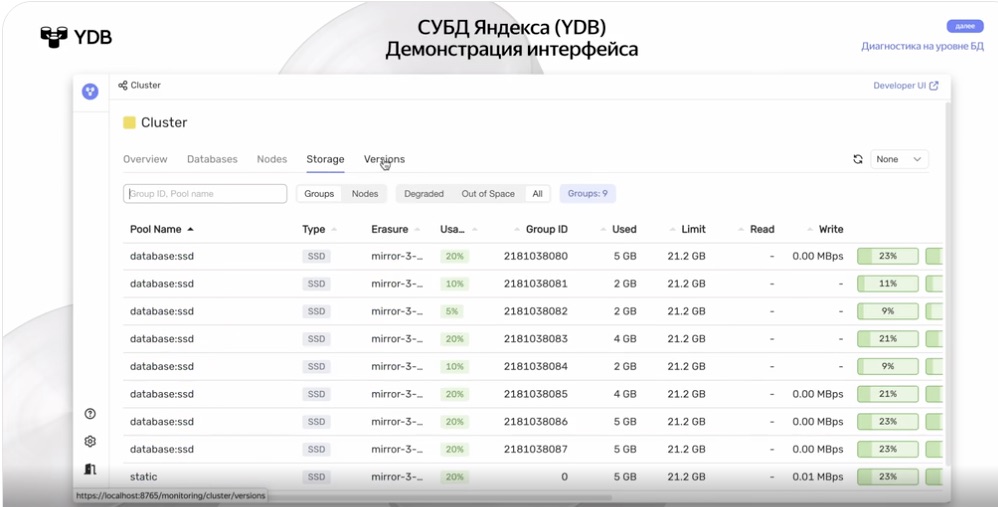Viewport: 998px width, 507px height.
Task: Click the Cluster breadcrumb text
Action: [x=146, y=85]
